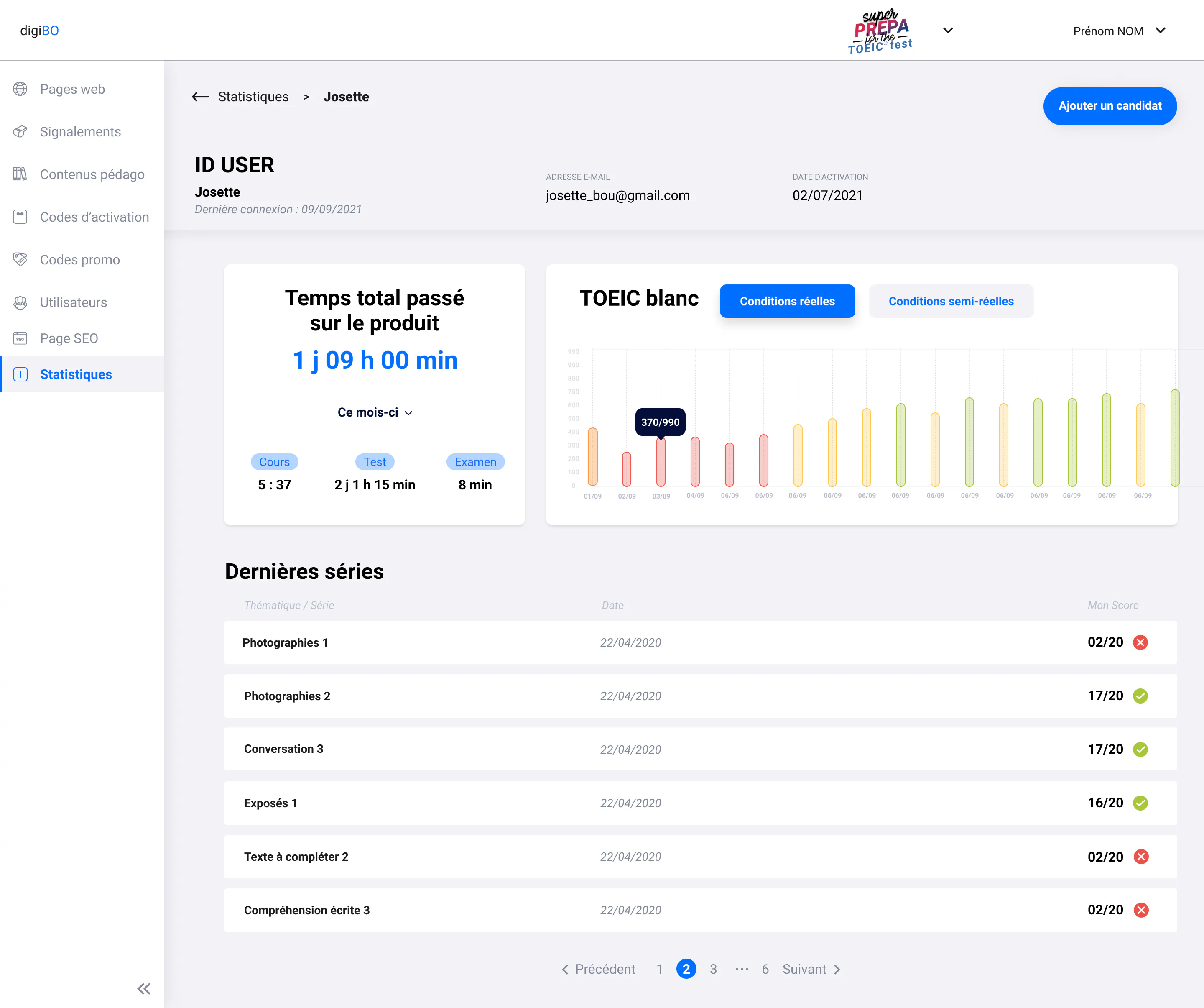The width and height of the screenshot is (1204, 1008).
Task: Click the Utilisateurs people icon
Action: (20, 302)
